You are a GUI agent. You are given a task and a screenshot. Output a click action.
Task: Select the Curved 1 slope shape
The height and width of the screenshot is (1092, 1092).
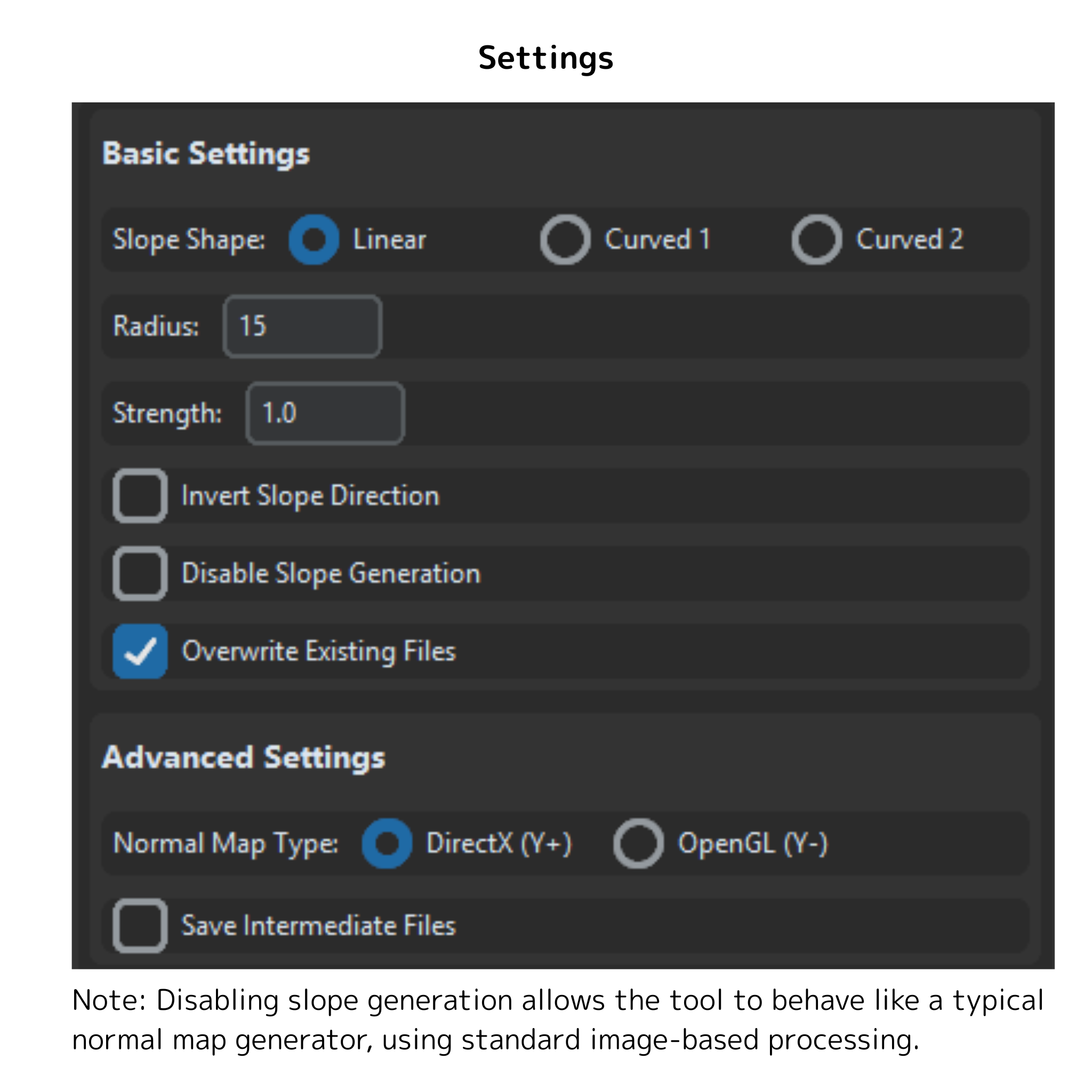565,239
